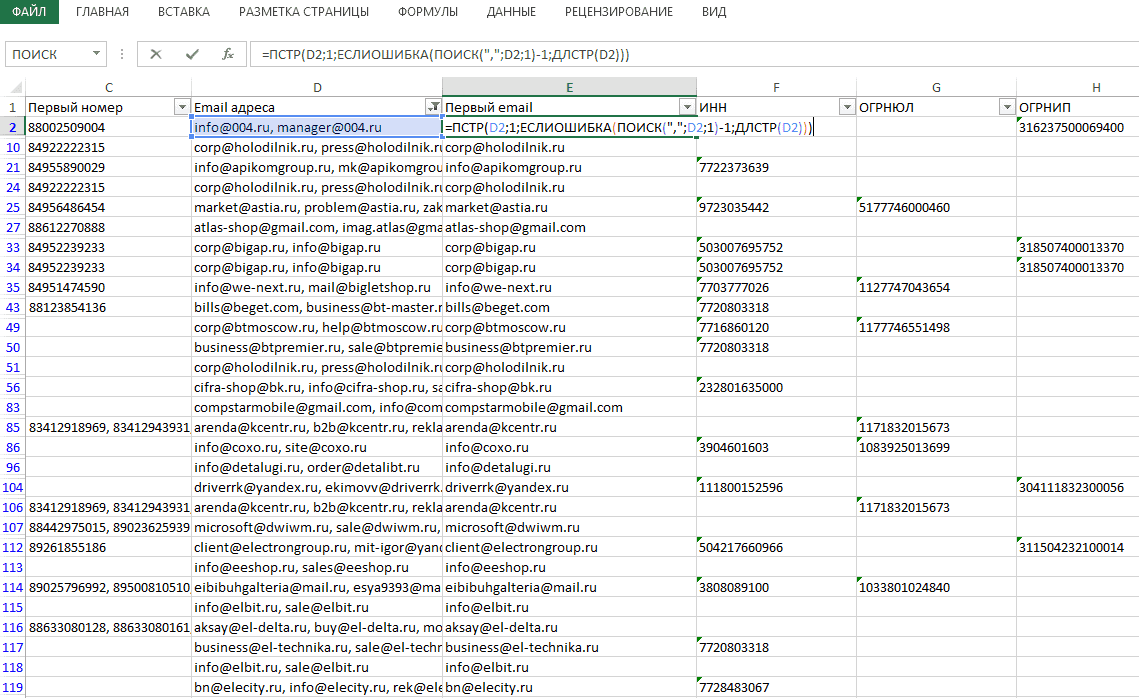Open РЕЦЕНЗИРОВАНИЕ ribbon tab

click(x=619, y=12)
